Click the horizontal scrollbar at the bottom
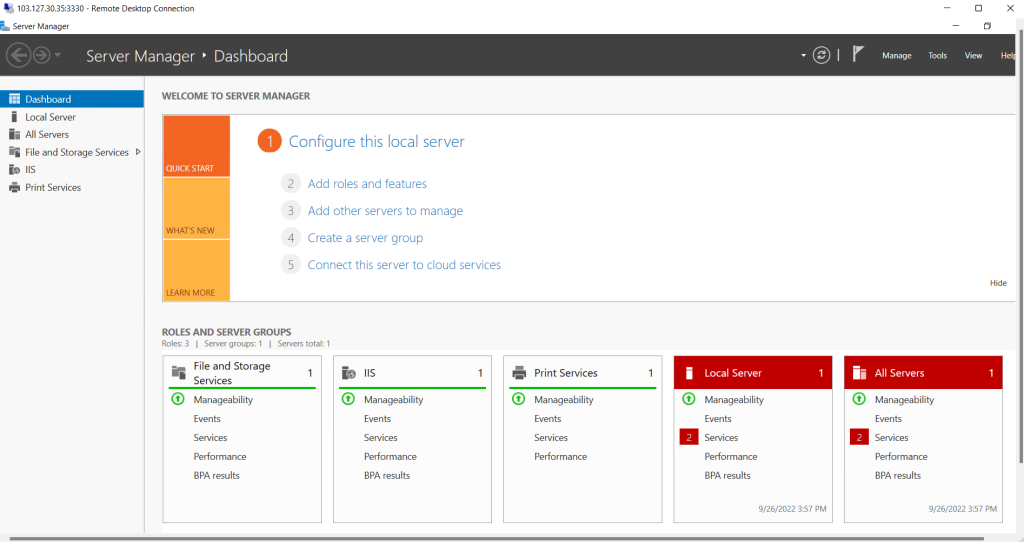 tap(496, 539)
